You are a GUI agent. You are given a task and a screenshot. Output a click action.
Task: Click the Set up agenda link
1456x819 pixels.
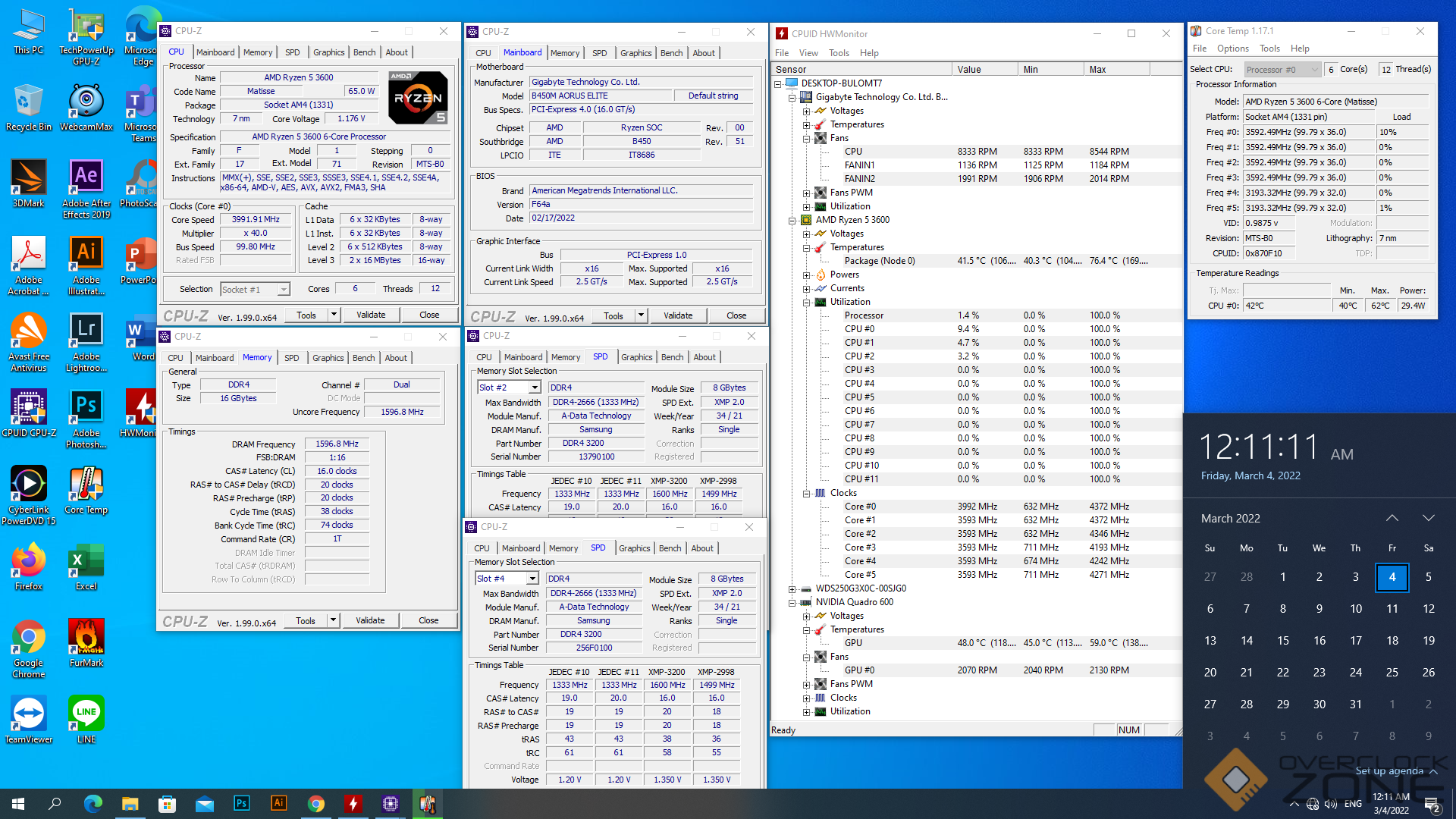coord(1389,770)
